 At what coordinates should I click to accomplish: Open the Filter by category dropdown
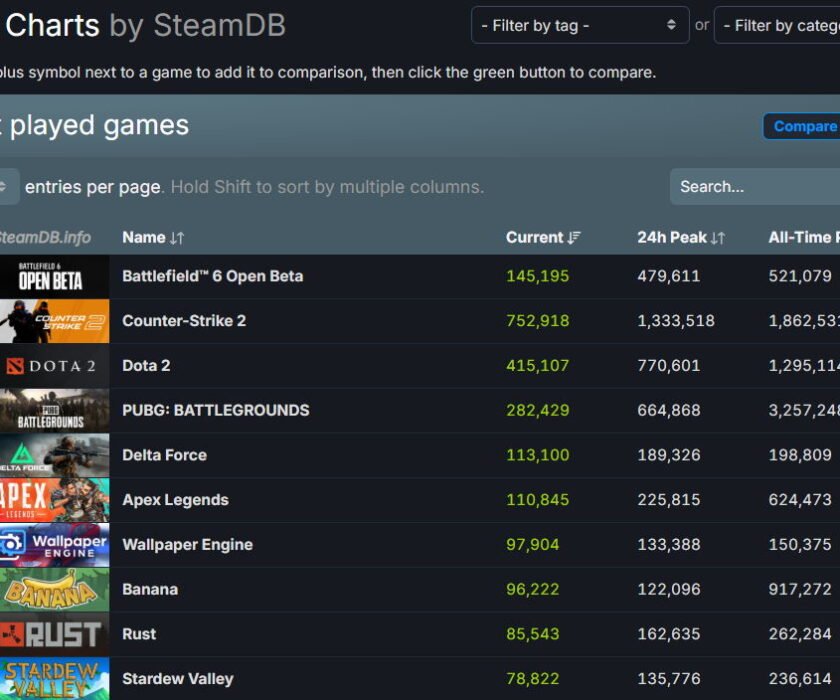[x=777, y=25]
